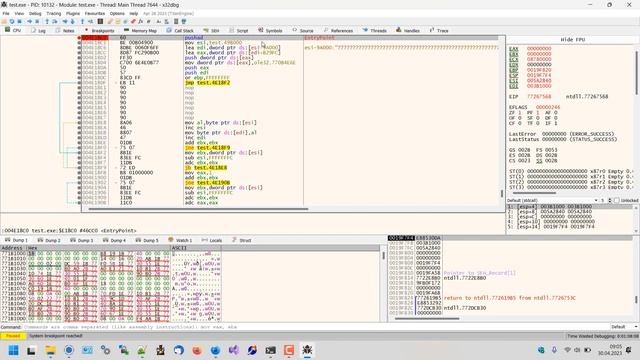Click the Run arrow toolbar icon
640x360 pixels.
click(x=29, y=21)
